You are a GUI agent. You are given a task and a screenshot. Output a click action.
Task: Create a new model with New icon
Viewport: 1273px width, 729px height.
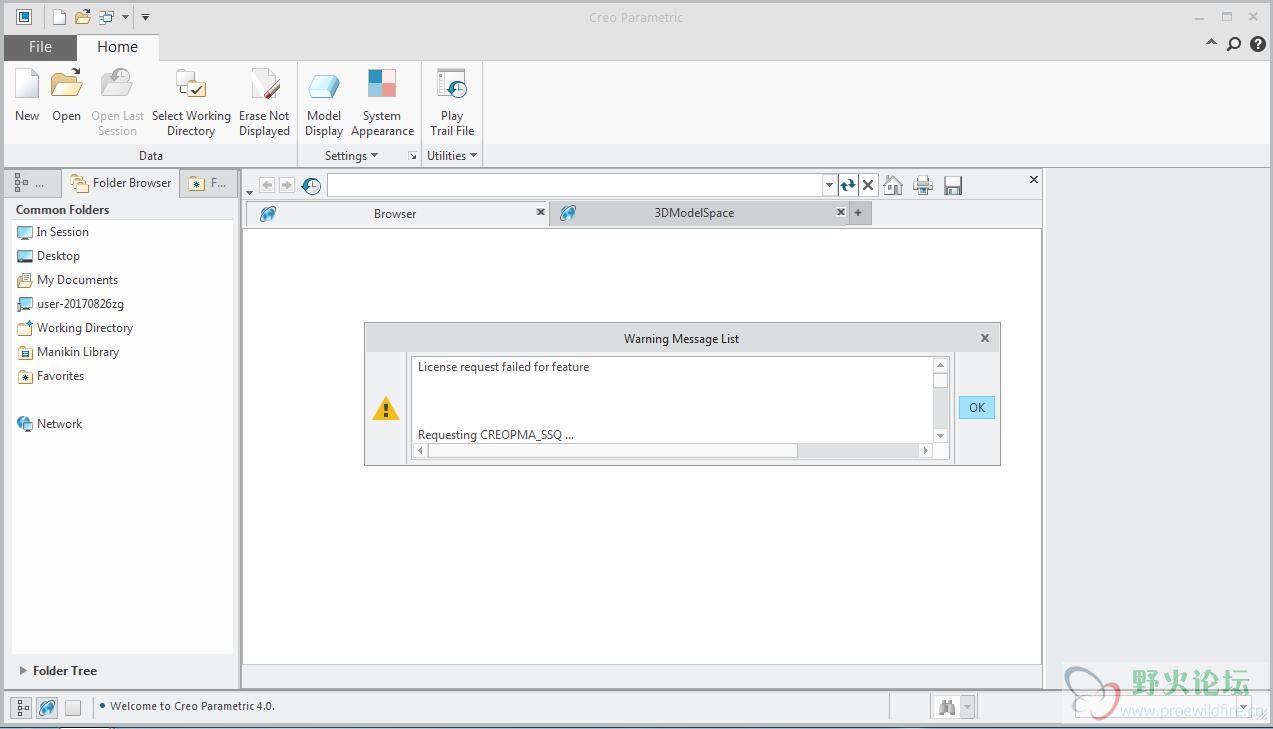pos(27,96)
